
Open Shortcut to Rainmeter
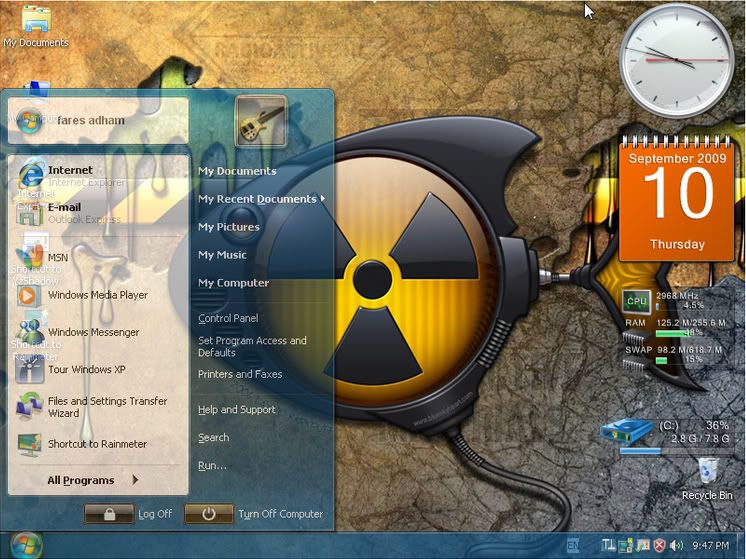tap(98, 444)
